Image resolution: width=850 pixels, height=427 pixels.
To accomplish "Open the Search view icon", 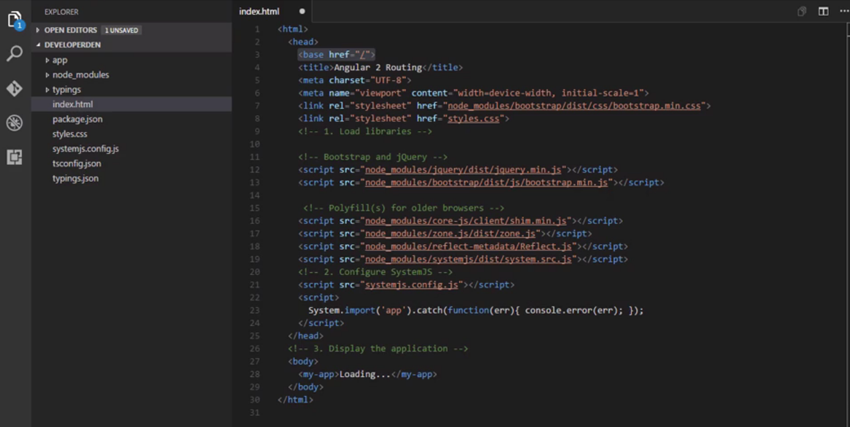I will [x=15, y=53].
